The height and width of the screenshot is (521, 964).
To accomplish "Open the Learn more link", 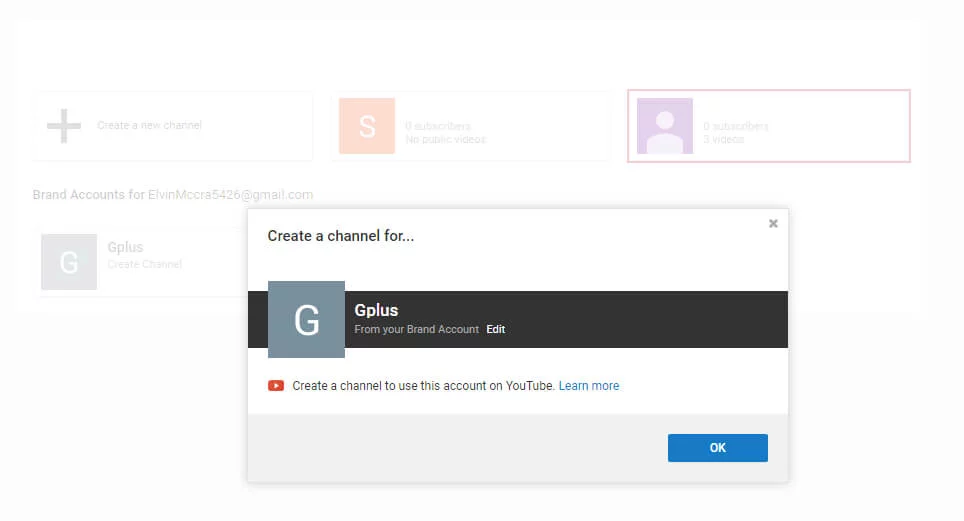I will [589, 386].
